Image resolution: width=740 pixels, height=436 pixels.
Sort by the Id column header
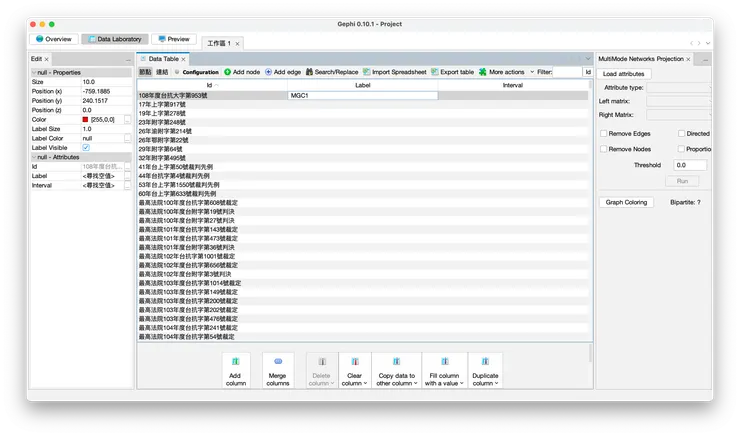(x=212, y=85)
